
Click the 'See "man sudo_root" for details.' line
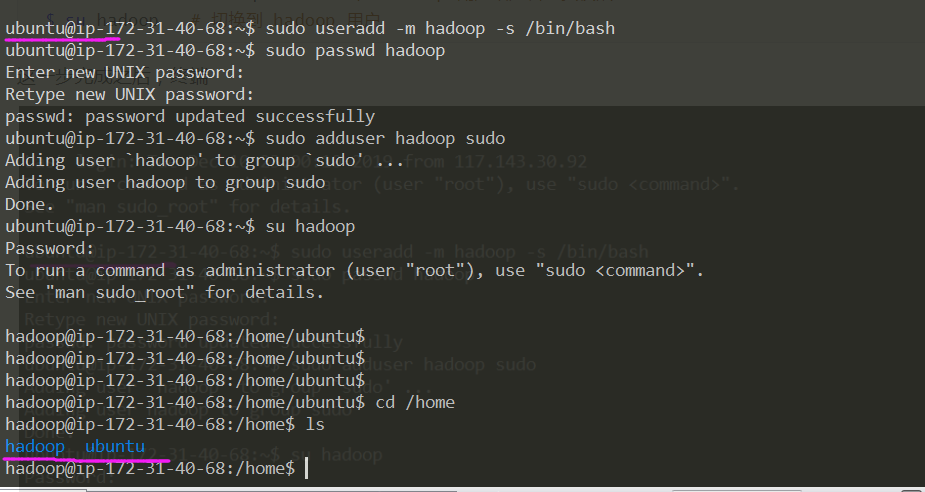[x=165, y=292]
